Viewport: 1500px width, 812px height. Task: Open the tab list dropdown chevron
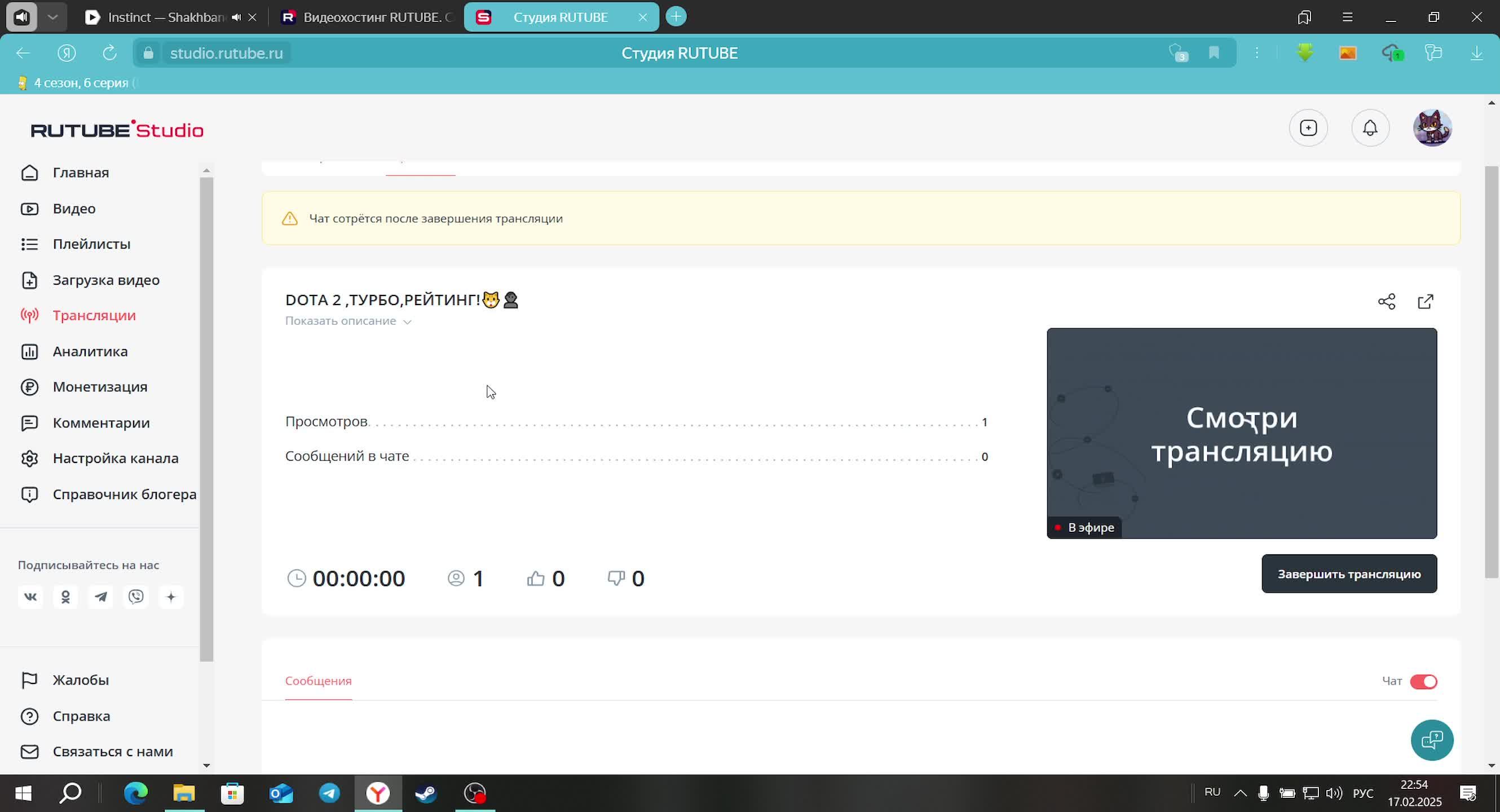pos(52,17)
